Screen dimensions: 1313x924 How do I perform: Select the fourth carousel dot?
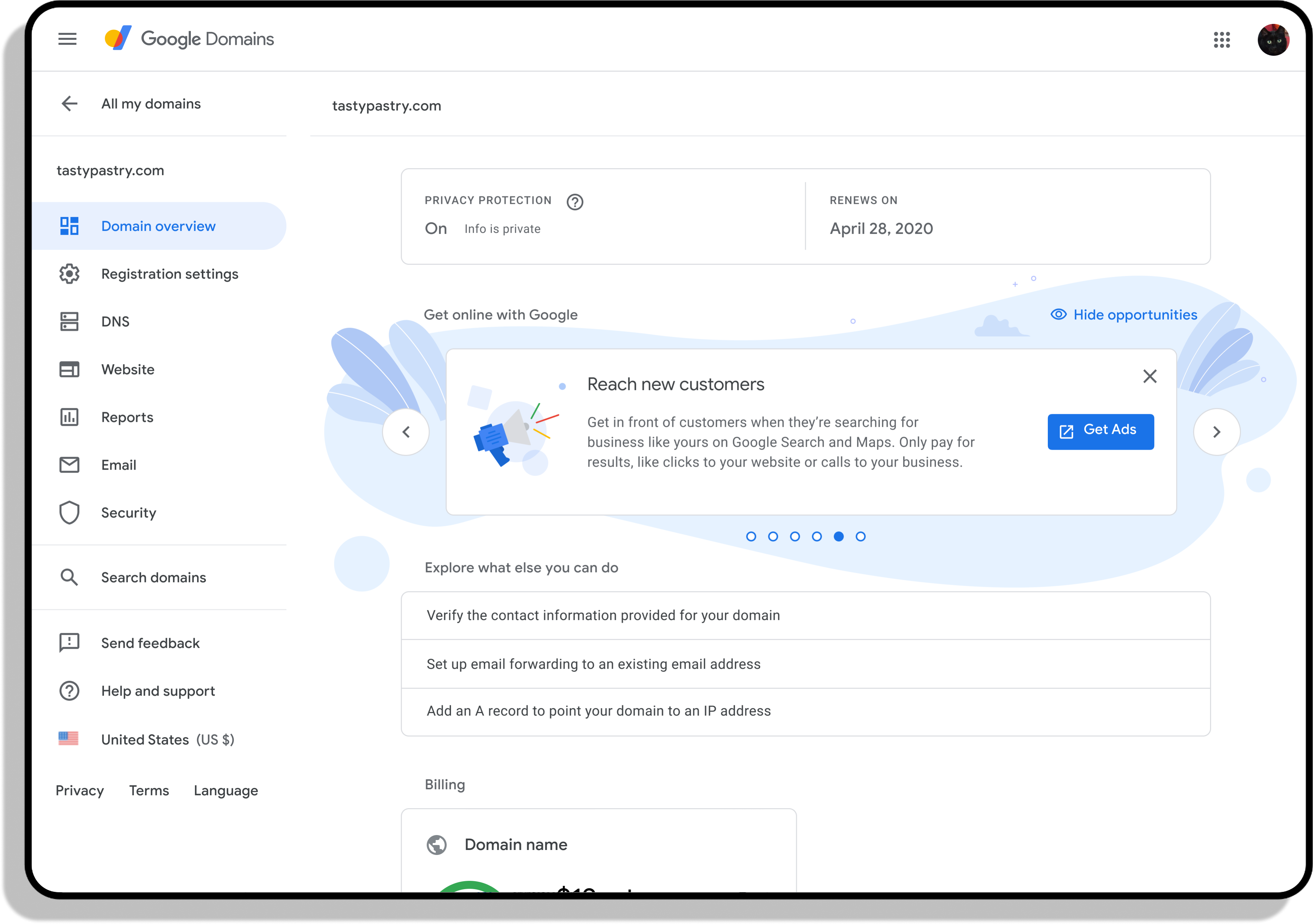click(x=816, y=536)
